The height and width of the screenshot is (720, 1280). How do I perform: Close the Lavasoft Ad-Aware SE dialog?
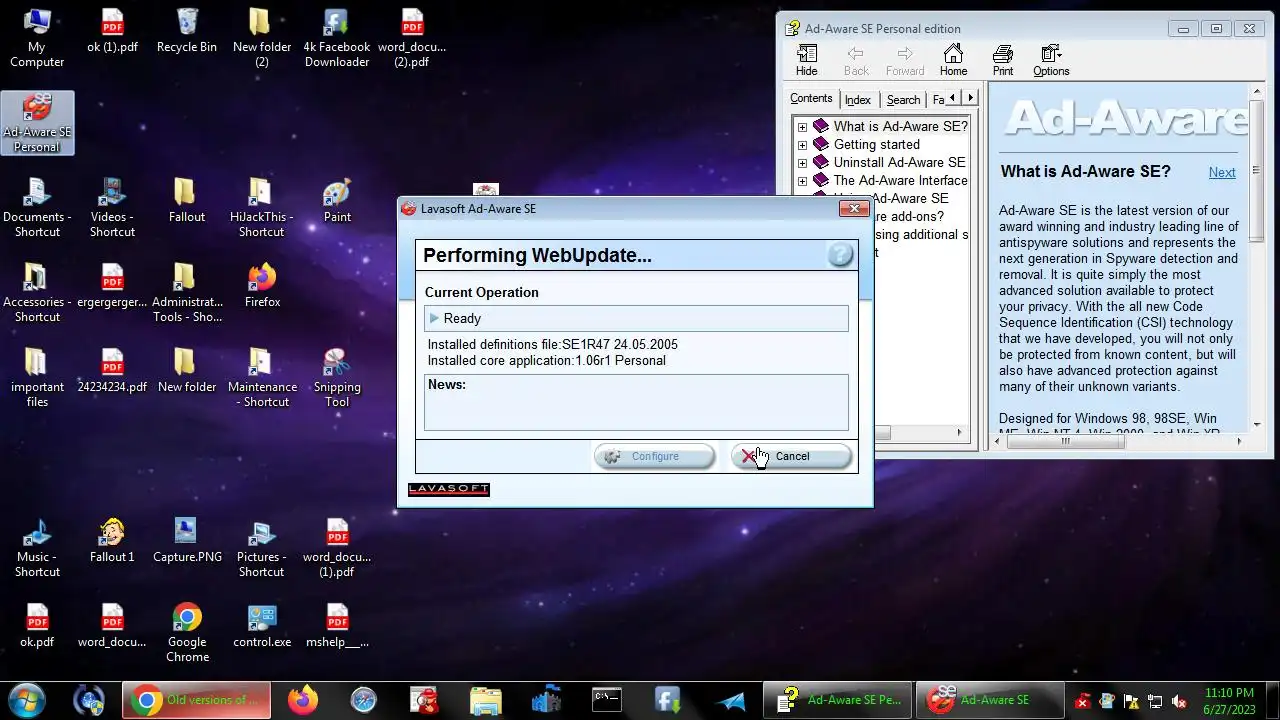[854, 208]
